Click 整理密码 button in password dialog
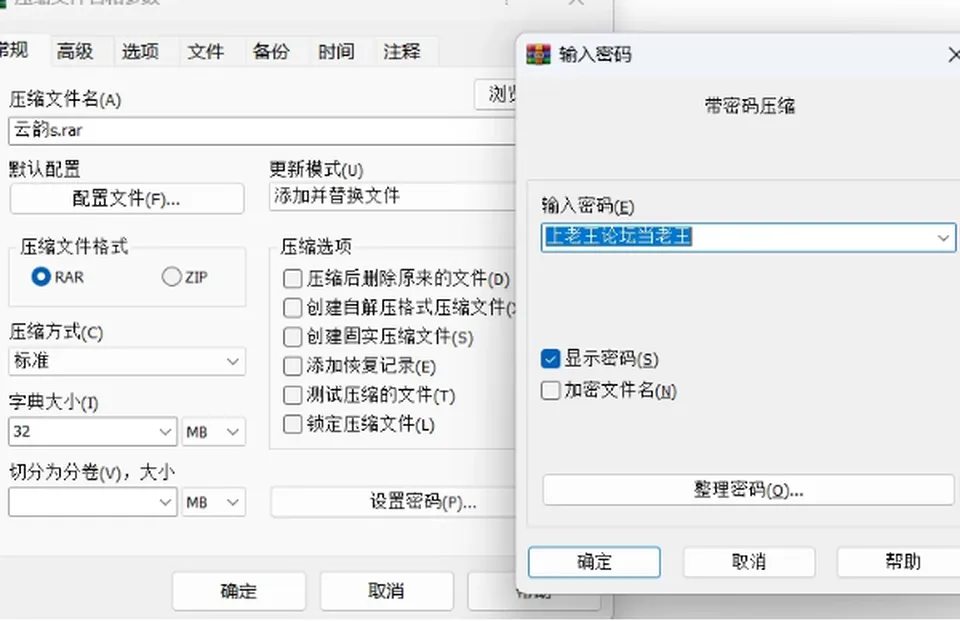Screen dimensions: 960x621 coord(748,490)
